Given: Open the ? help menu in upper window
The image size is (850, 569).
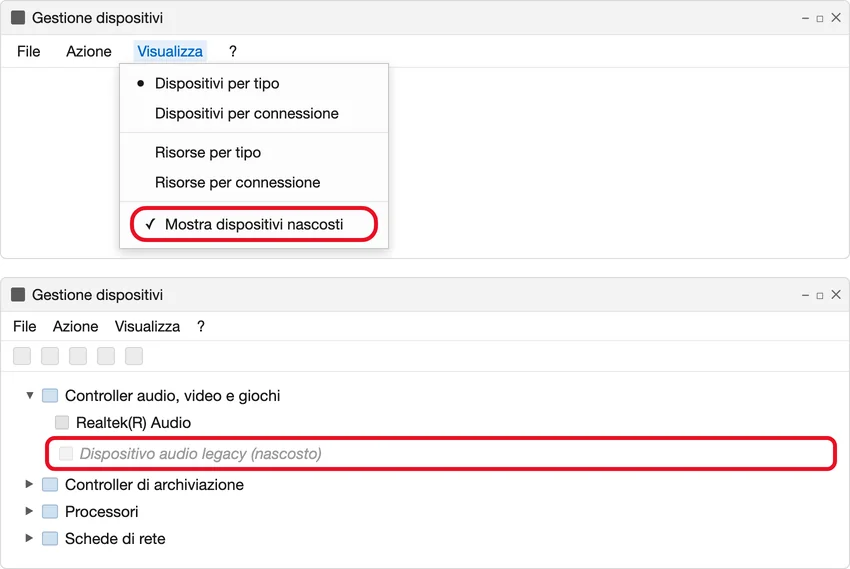Looking at the screenshot, I should pos(233,51).
